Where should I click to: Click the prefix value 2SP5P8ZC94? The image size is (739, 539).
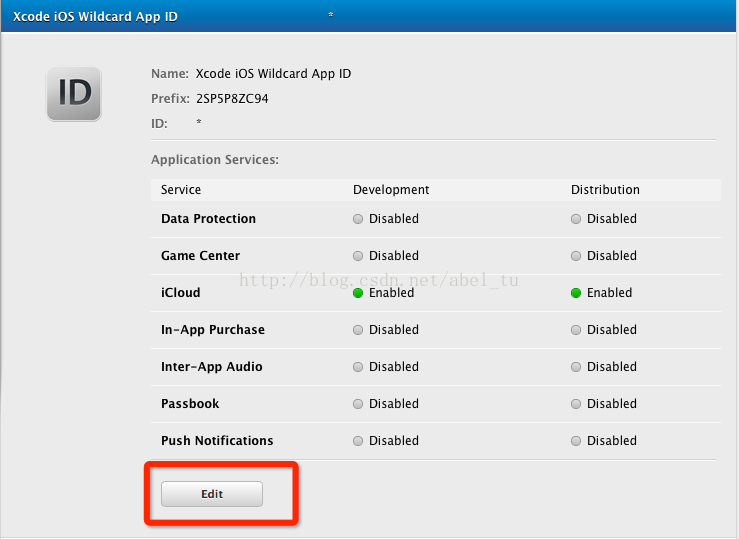tap(232, 98)
